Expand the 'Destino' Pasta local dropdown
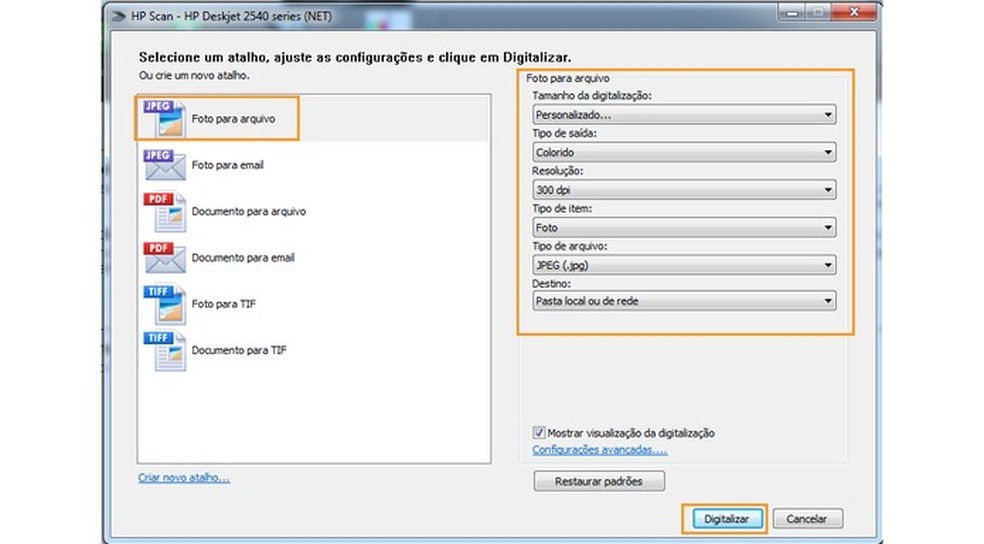This screenshot has height=544, width=984. (684, 301)
